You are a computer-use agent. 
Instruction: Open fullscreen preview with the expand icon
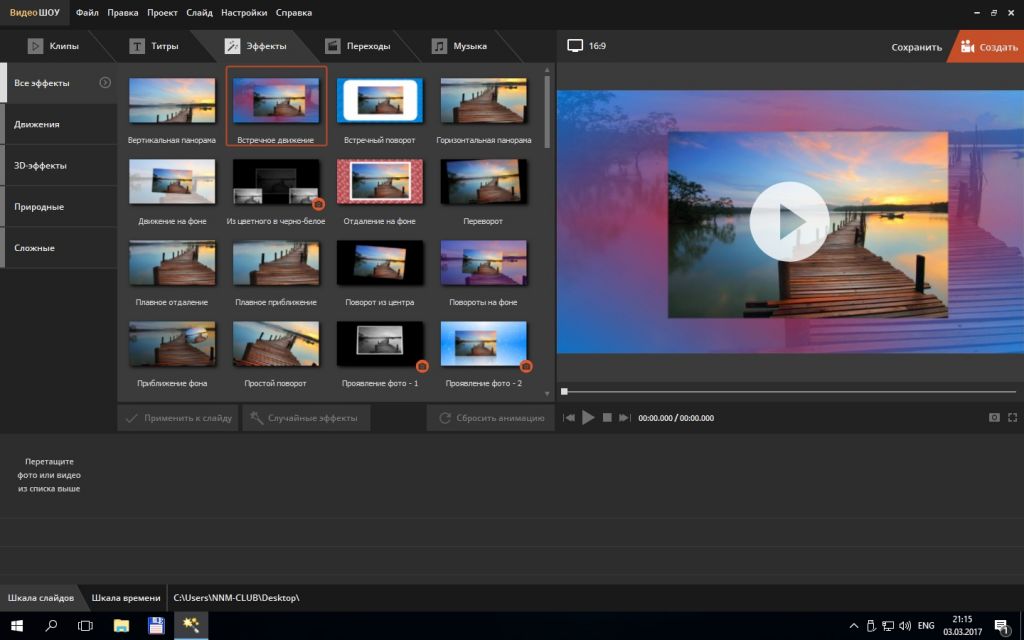(1012, 417)
